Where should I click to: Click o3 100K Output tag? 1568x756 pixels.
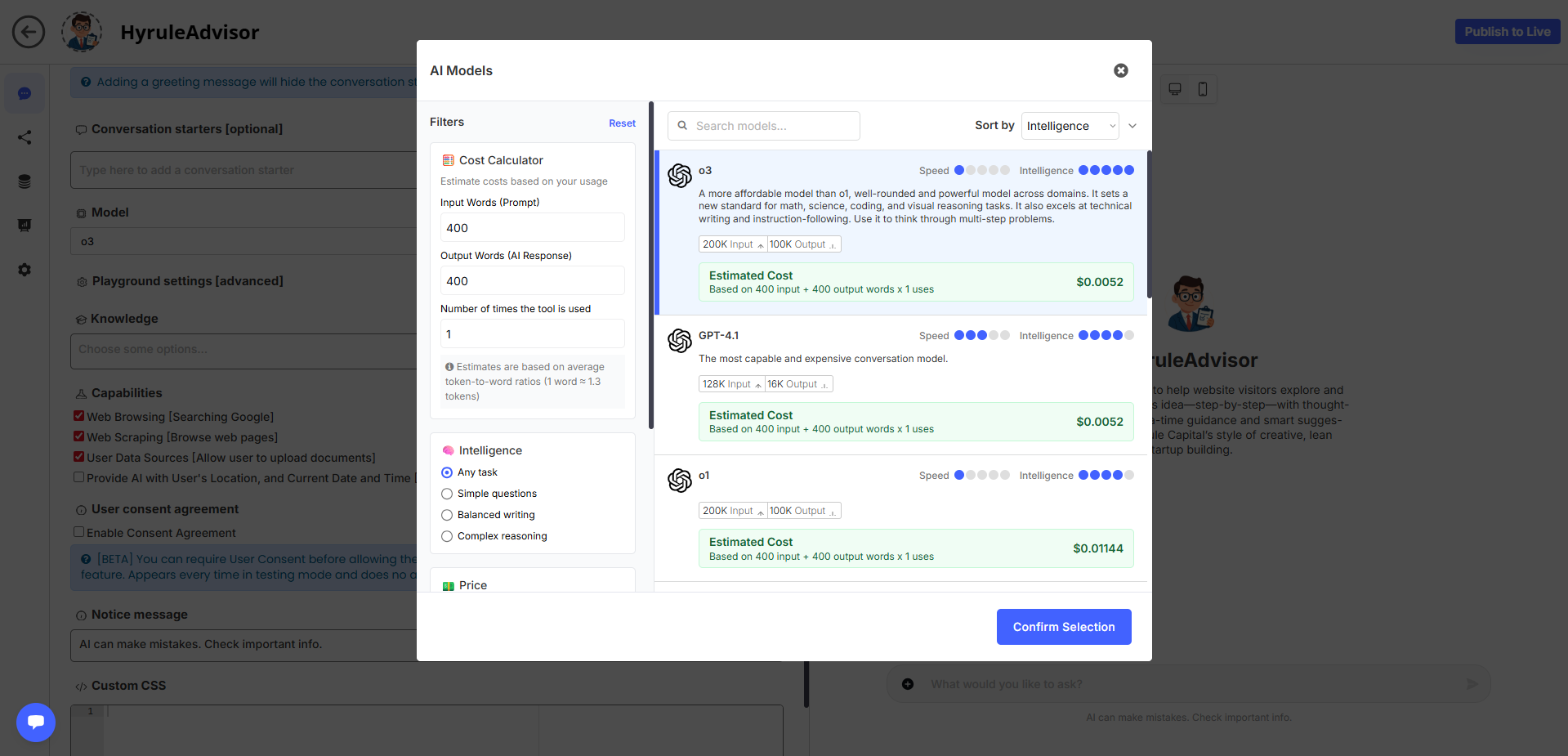803,244
